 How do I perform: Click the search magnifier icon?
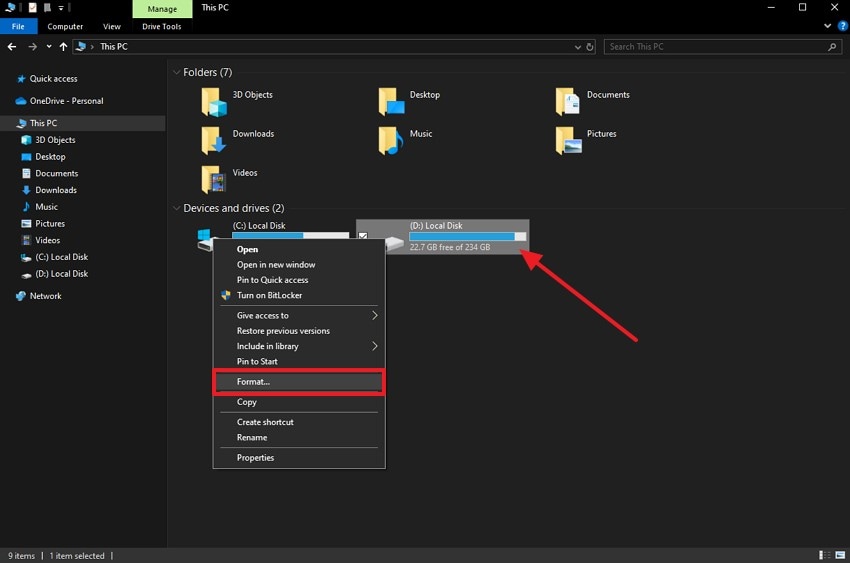(x=832, y=47)
